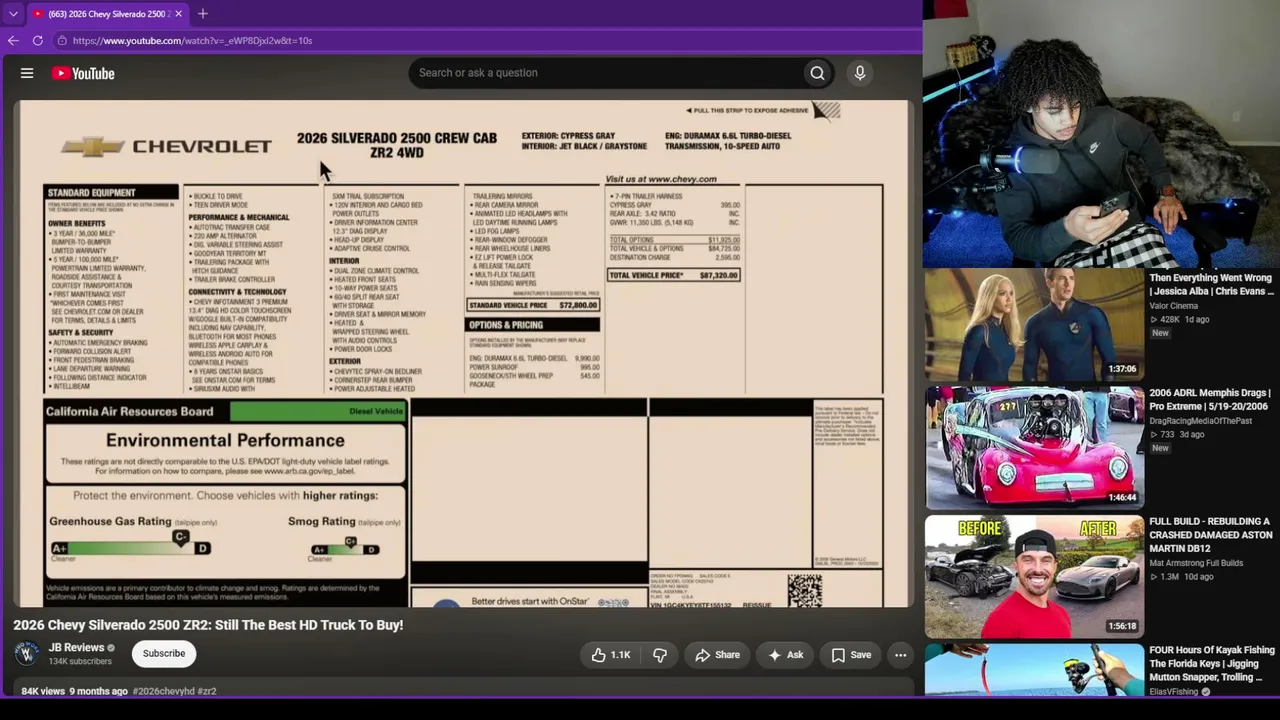Click the '84K views' text
Image resolution: width=1280 pixels, height=720 pixels.
[43, 691]
